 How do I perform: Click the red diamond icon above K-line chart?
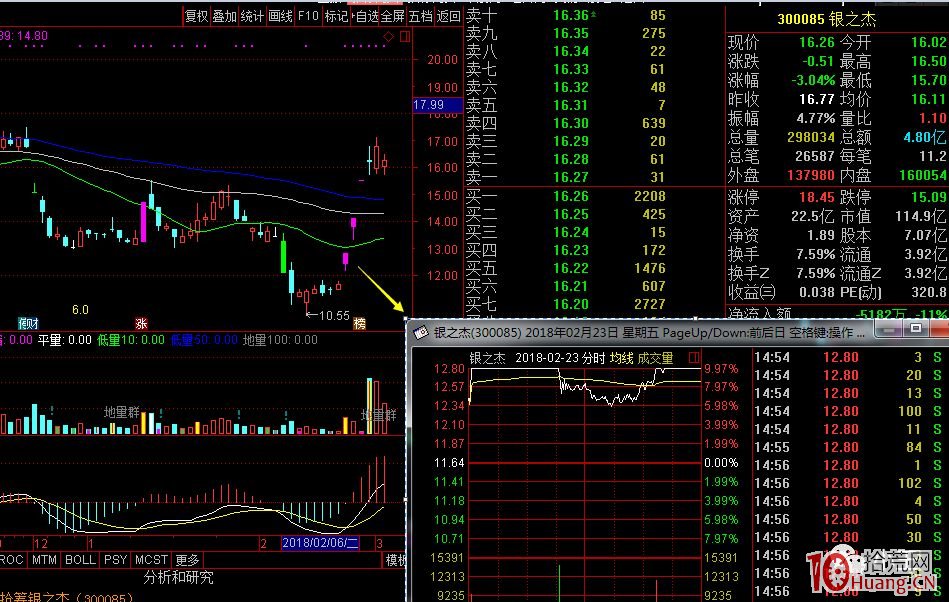pos(389,37)
